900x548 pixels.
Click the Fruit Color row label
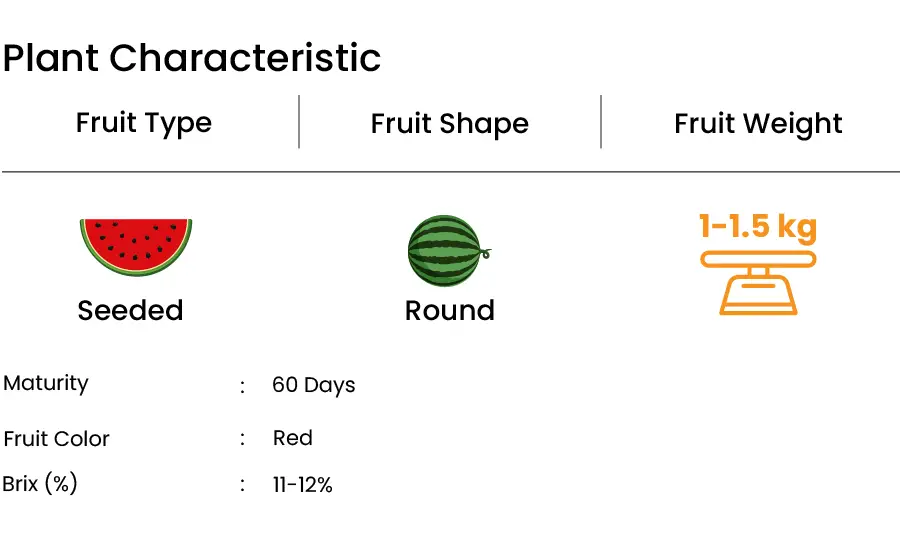(56, 439)
